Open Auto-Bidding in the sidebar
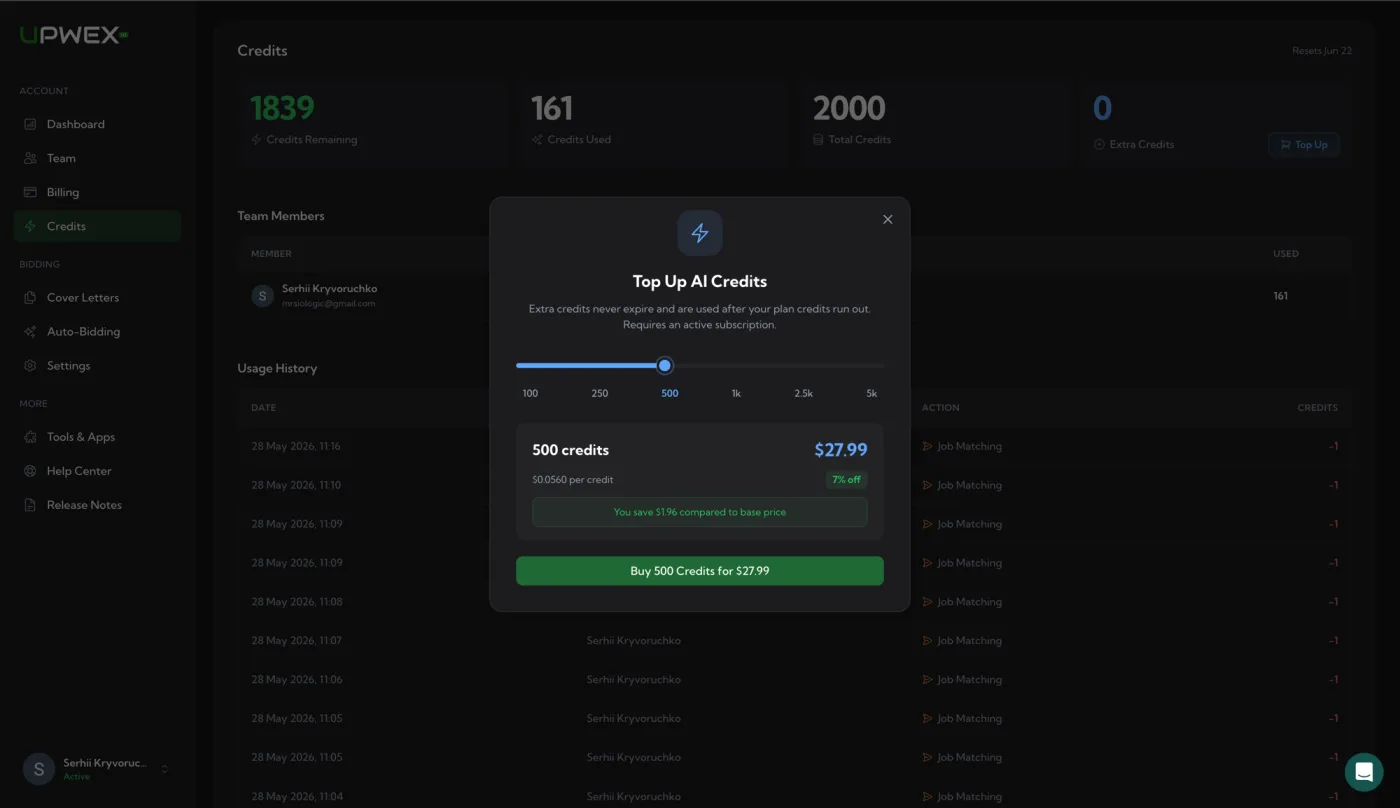Image resolution: width=1400 pixels, height=808 pixels. click(x=97, y=331)
